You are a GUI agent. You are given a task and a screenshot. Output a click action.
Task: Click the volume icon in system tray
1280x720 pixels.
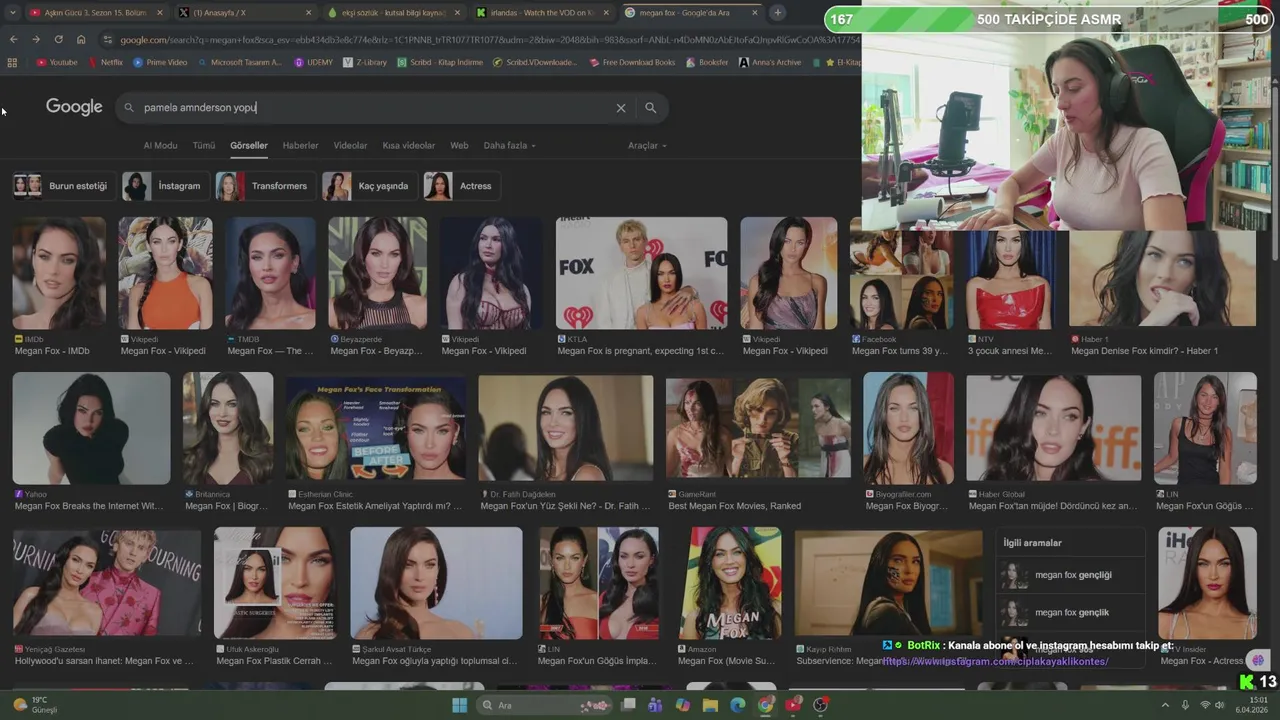coord(1221,705)
